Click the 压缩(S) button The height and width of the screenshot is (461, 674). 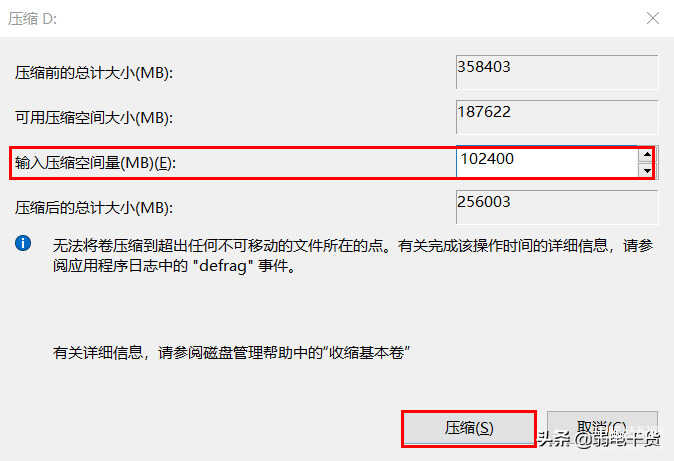coord(469,428)
